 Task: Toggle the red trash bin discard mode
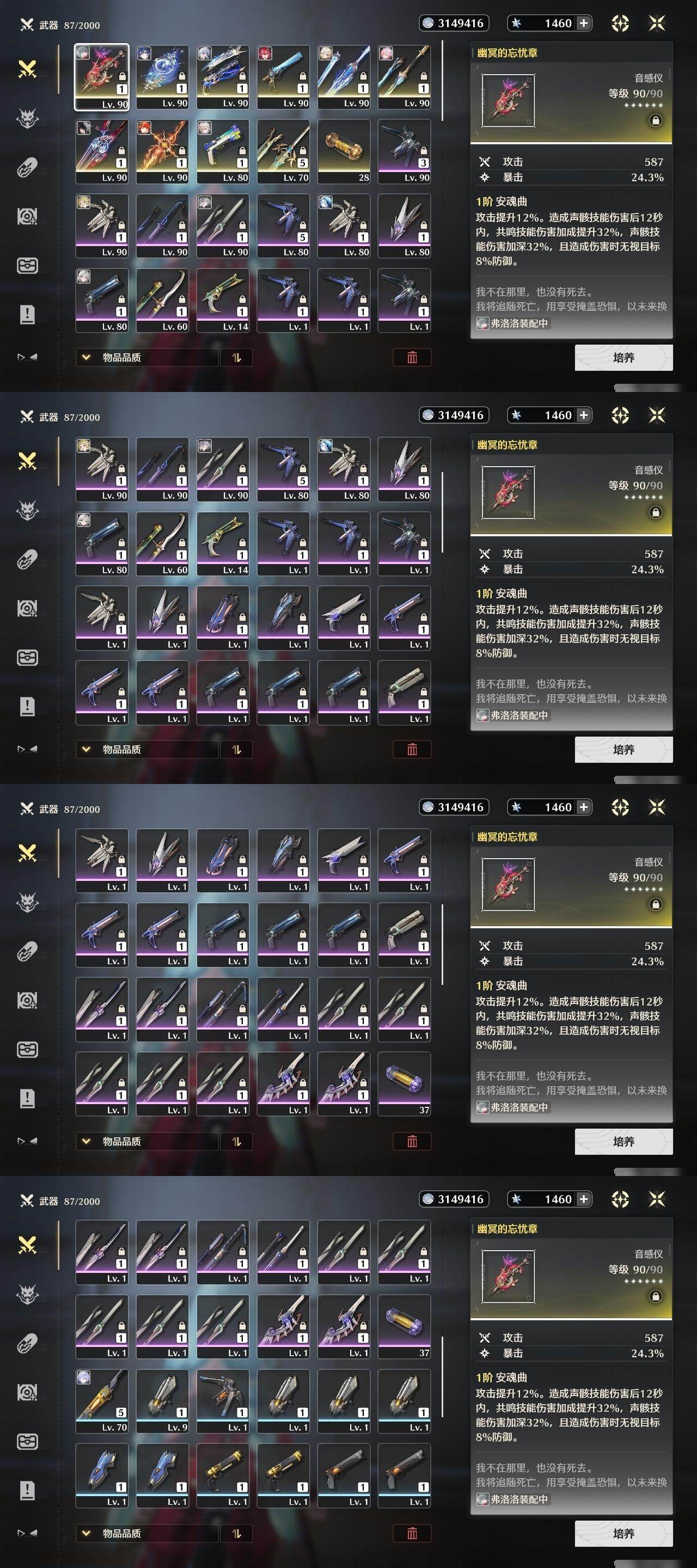coord(412,357)
